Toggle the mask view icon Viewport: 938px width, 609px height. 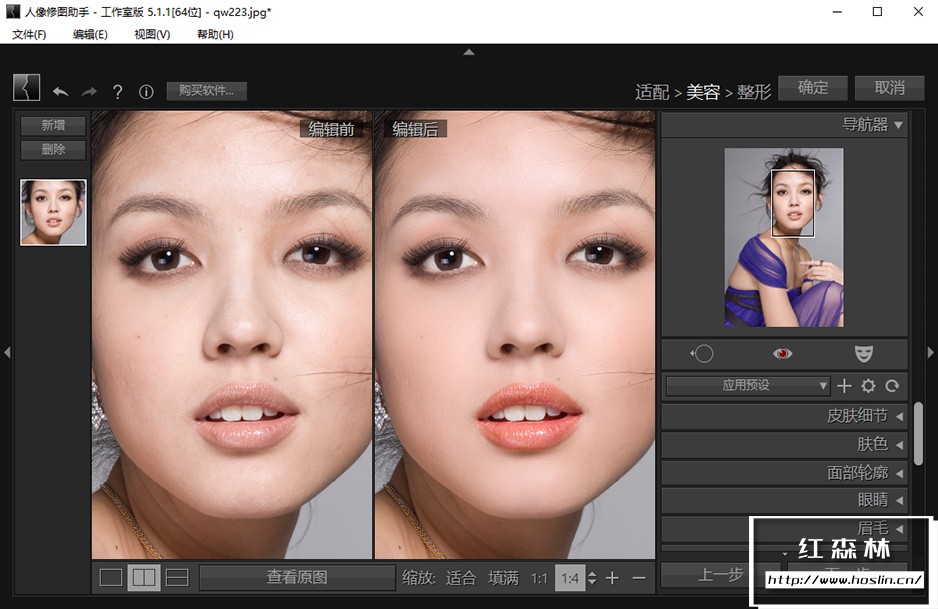(x=863, y=354)
